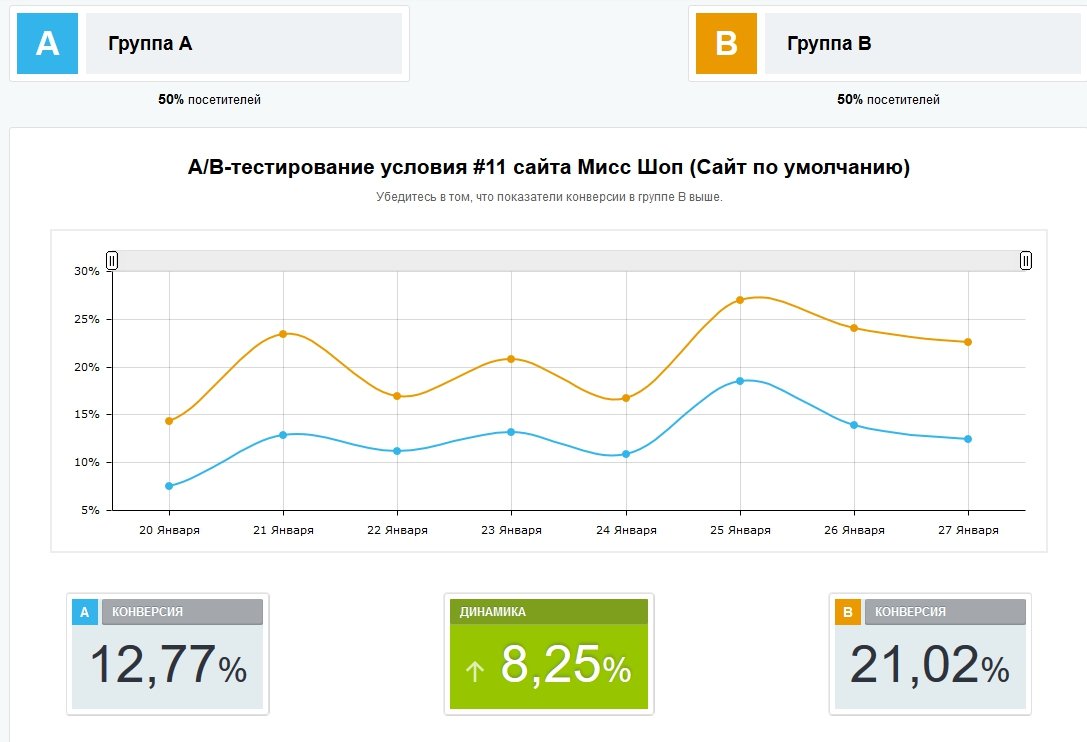Image resolution: width=1087 pixels, height=742 pixels.
Task: Click the 8,25% dynamics value
Action: (566, 664)
